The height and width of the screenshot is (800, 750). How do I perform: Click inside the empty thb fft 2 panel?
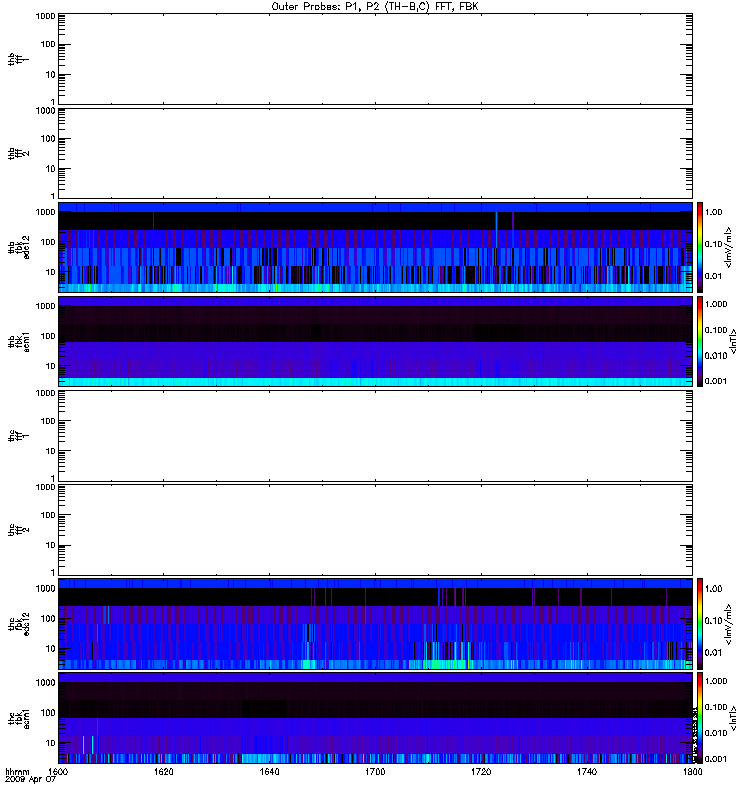(x=375, y=153)
